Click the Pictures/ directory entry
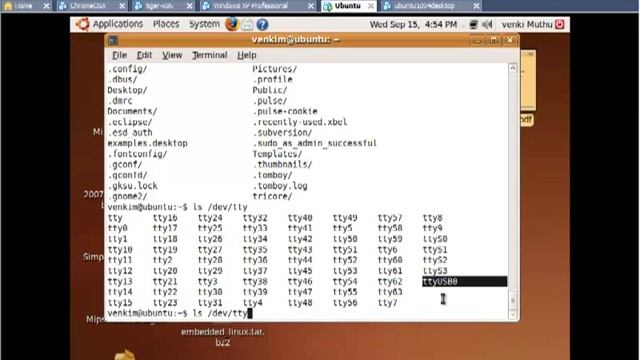The image size is (640, 360). tap(275, 69)
